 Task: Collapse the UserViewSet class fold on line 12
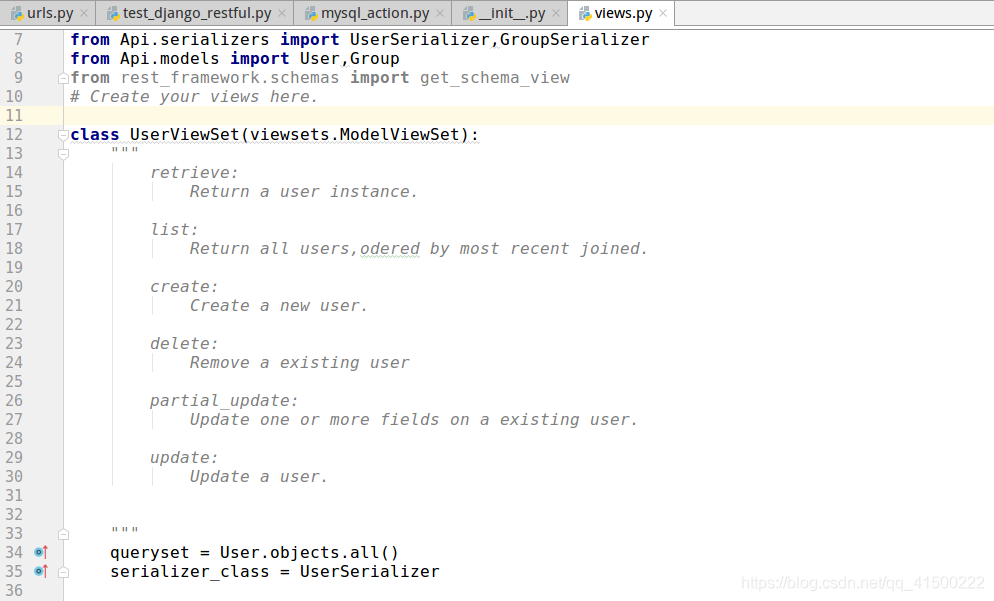(x=63, y=135)
